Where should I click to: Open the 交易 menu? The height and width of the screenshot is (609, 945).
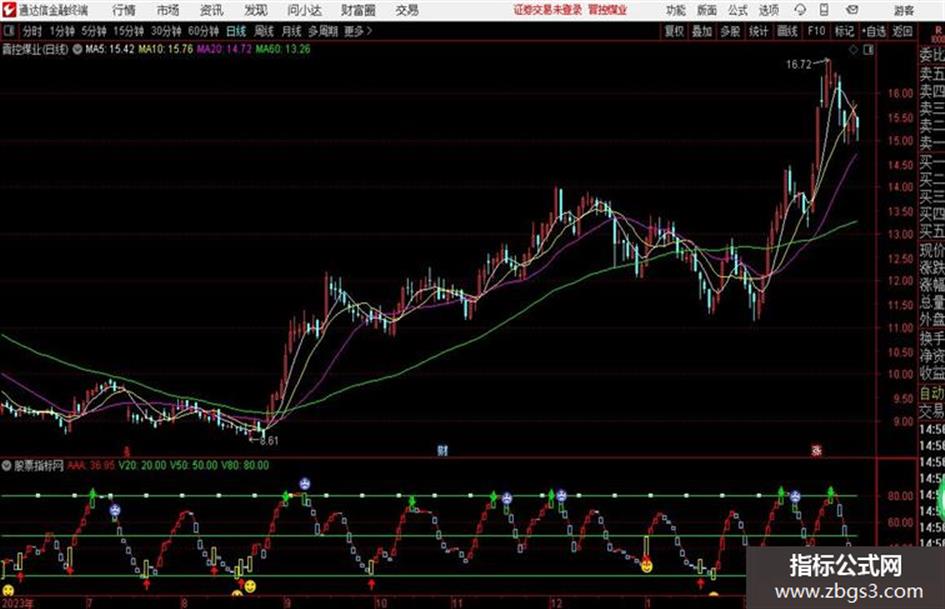coord(407,10)
